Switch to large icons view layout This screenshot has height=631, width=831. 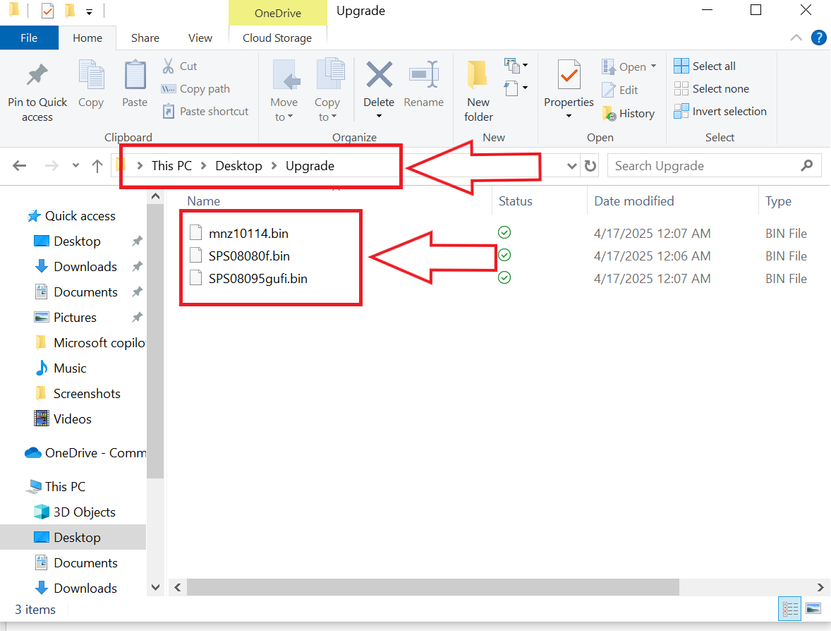tap(813, 609)
